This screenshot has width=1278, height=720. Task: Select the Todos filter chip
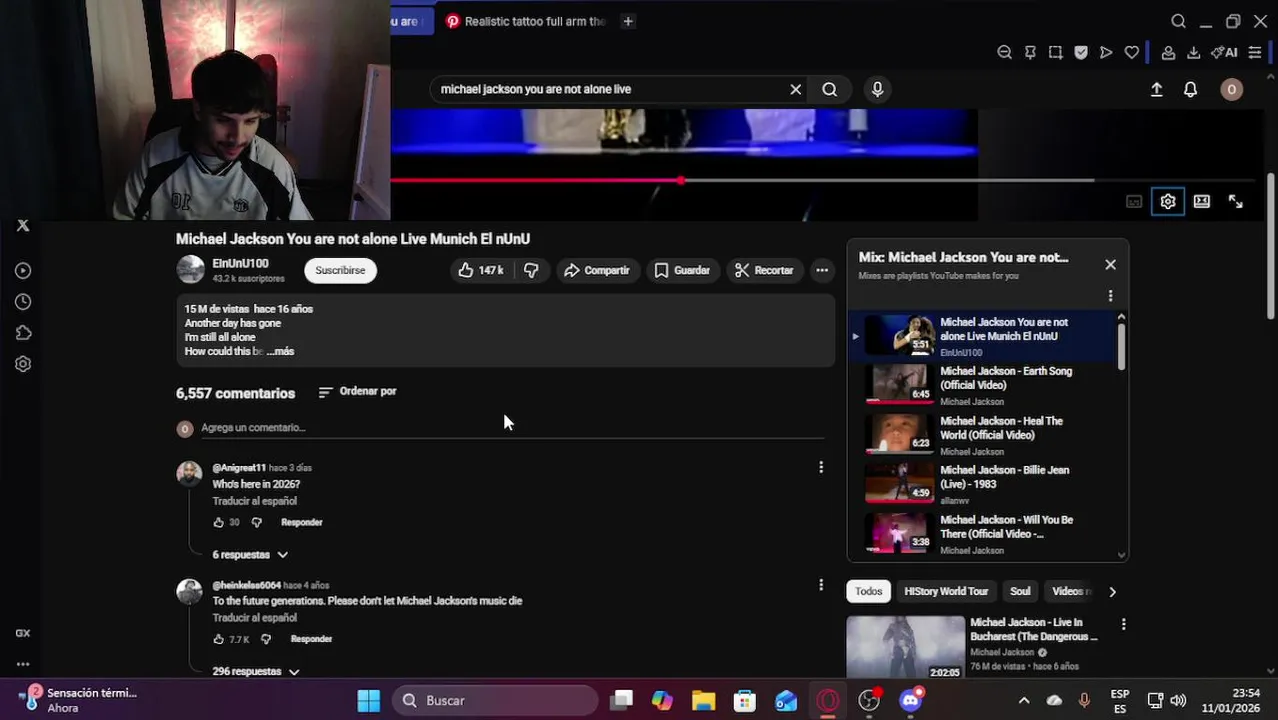[868, 591]
